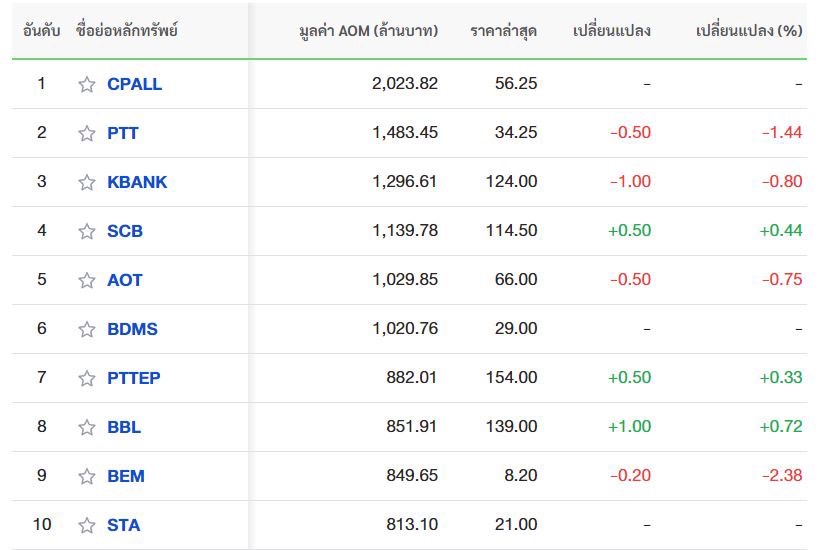Sort by มูลค่า AOM column header
Screen dimensions: 837x550
tap(368, 31)
